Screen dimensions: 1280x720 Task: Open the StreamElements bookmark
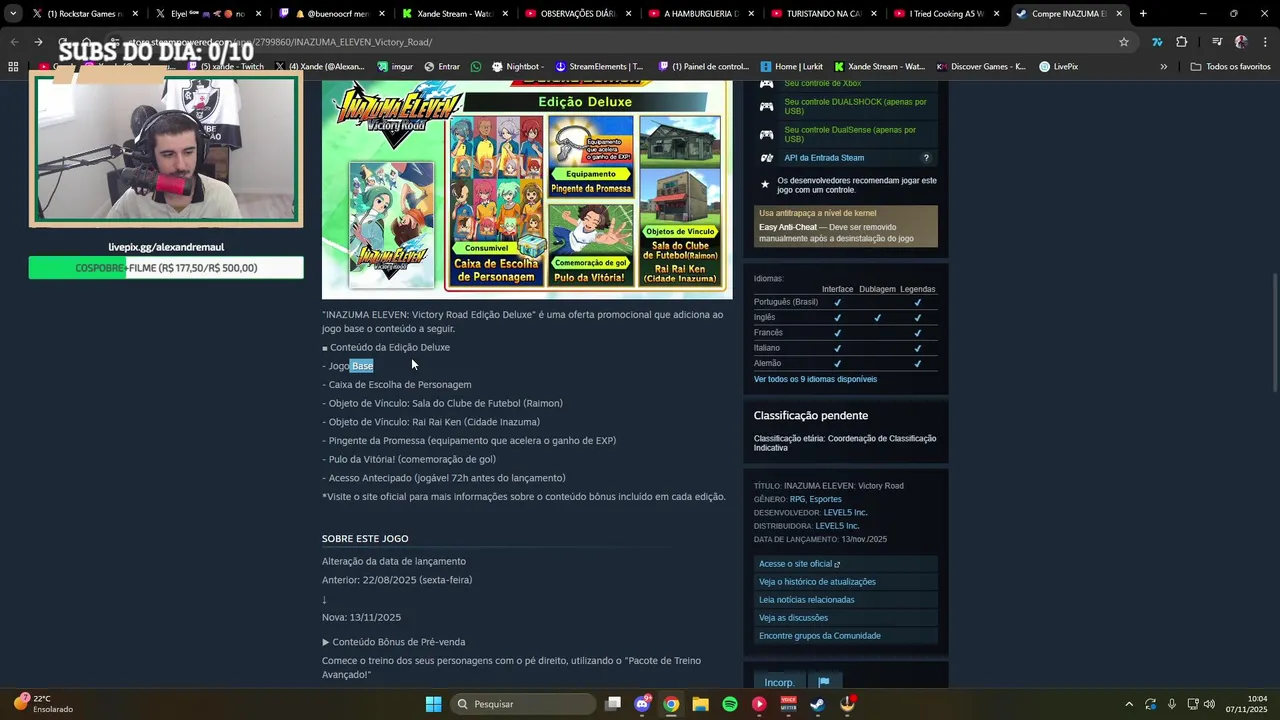click(x=598, y=66)
